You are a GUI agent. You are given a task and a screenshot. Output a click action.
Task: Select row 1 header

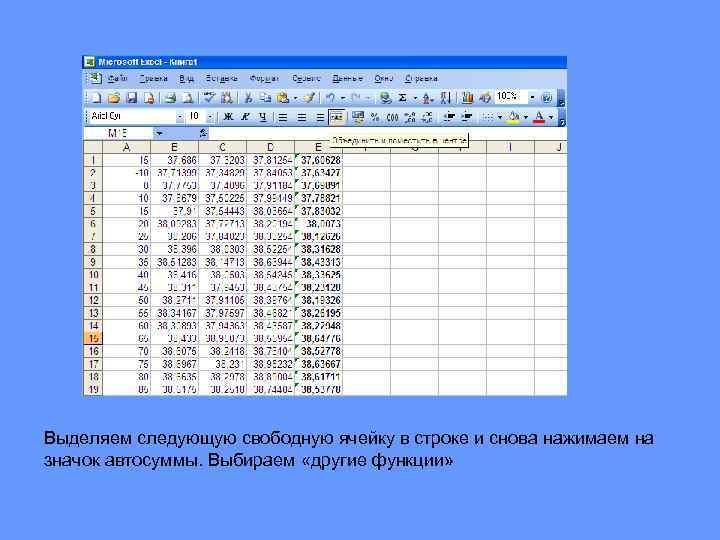[93, 160]
